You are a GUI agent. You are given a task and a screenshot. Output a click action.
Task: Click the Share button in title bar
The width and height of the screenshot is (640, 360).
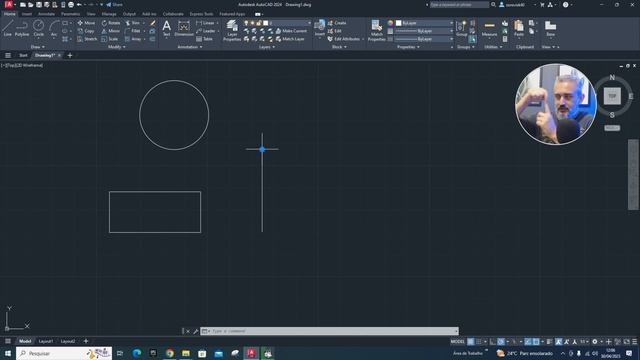pyautogui.click(x=114, y=4)
